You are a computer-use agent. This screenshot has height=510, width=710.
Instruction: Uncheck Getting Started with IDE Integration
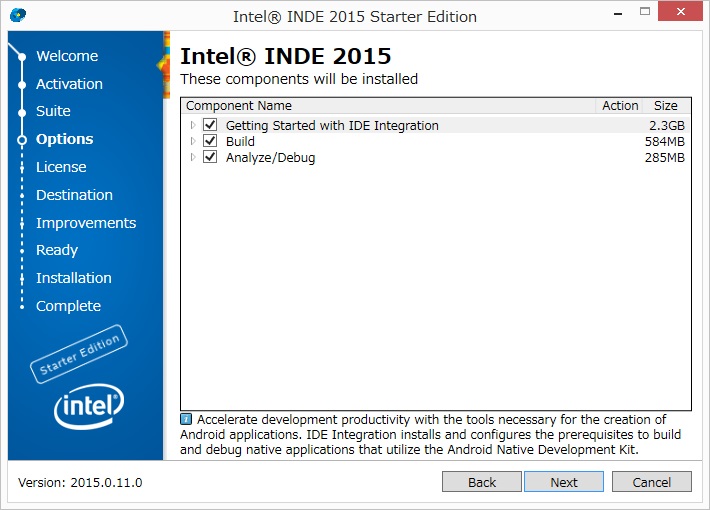(x=210, y=125)
